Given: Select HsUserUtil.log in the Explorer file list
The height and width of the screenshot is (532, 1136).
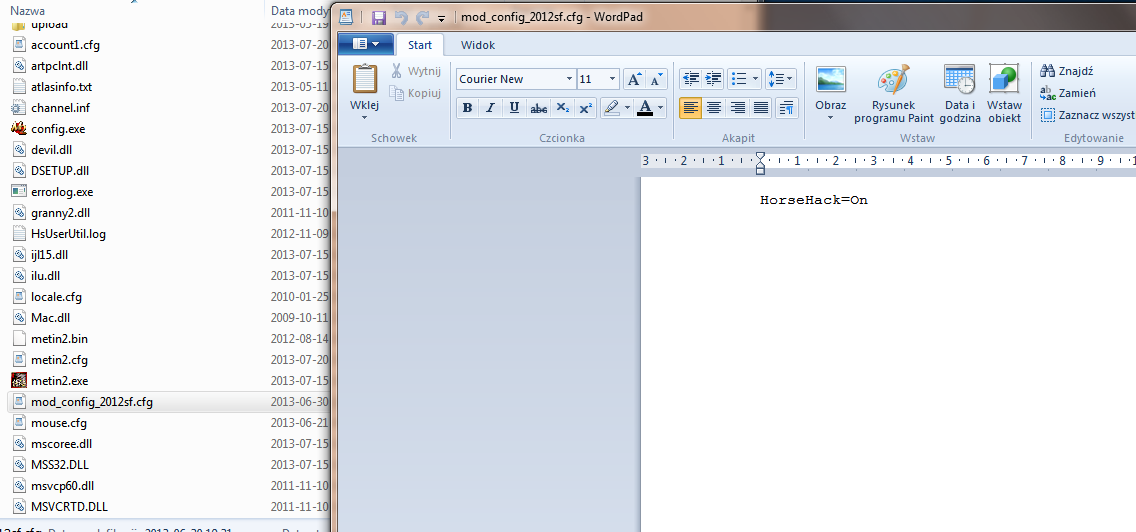Looking at the screenshot, I should (69, 234).
